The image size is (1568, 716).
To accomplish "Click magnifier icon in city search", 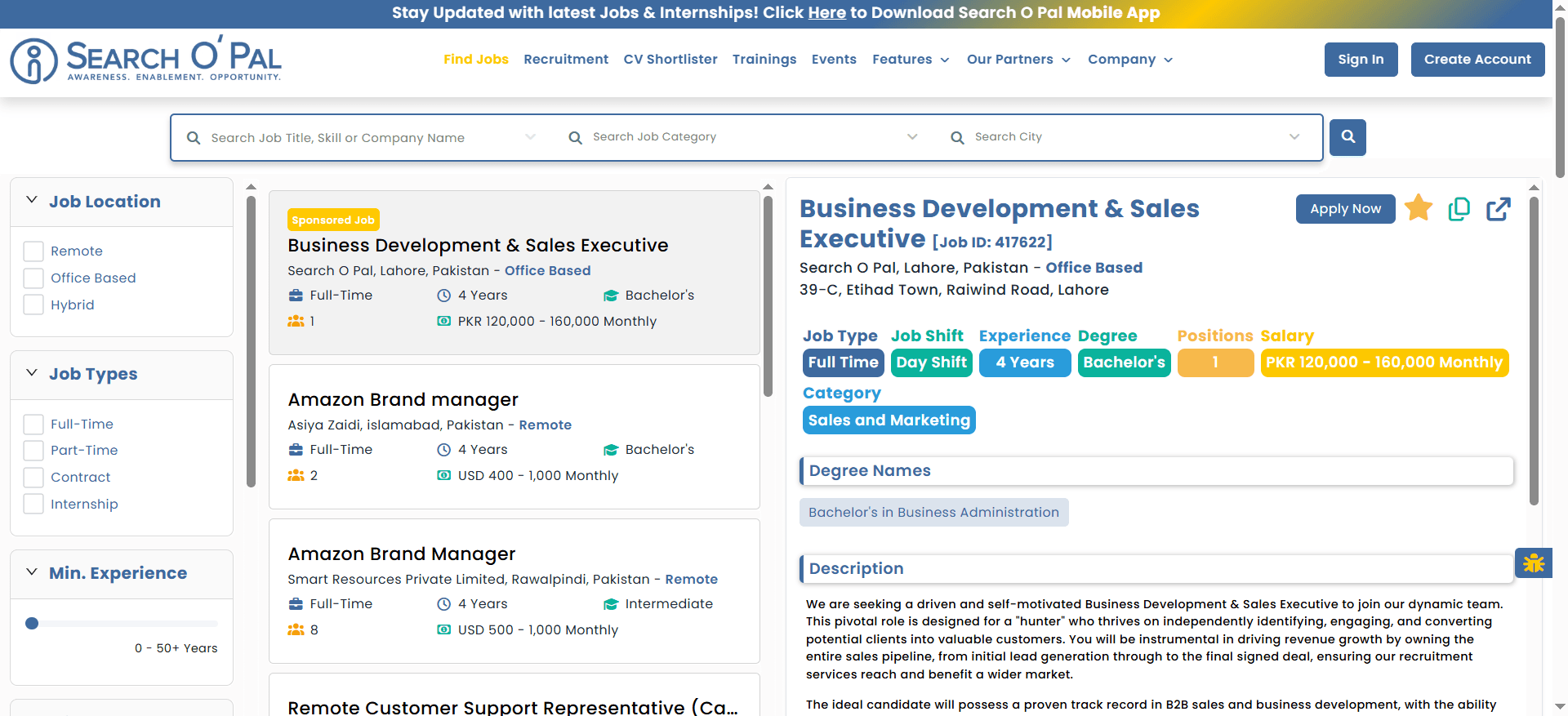I will tap(958, 138).
